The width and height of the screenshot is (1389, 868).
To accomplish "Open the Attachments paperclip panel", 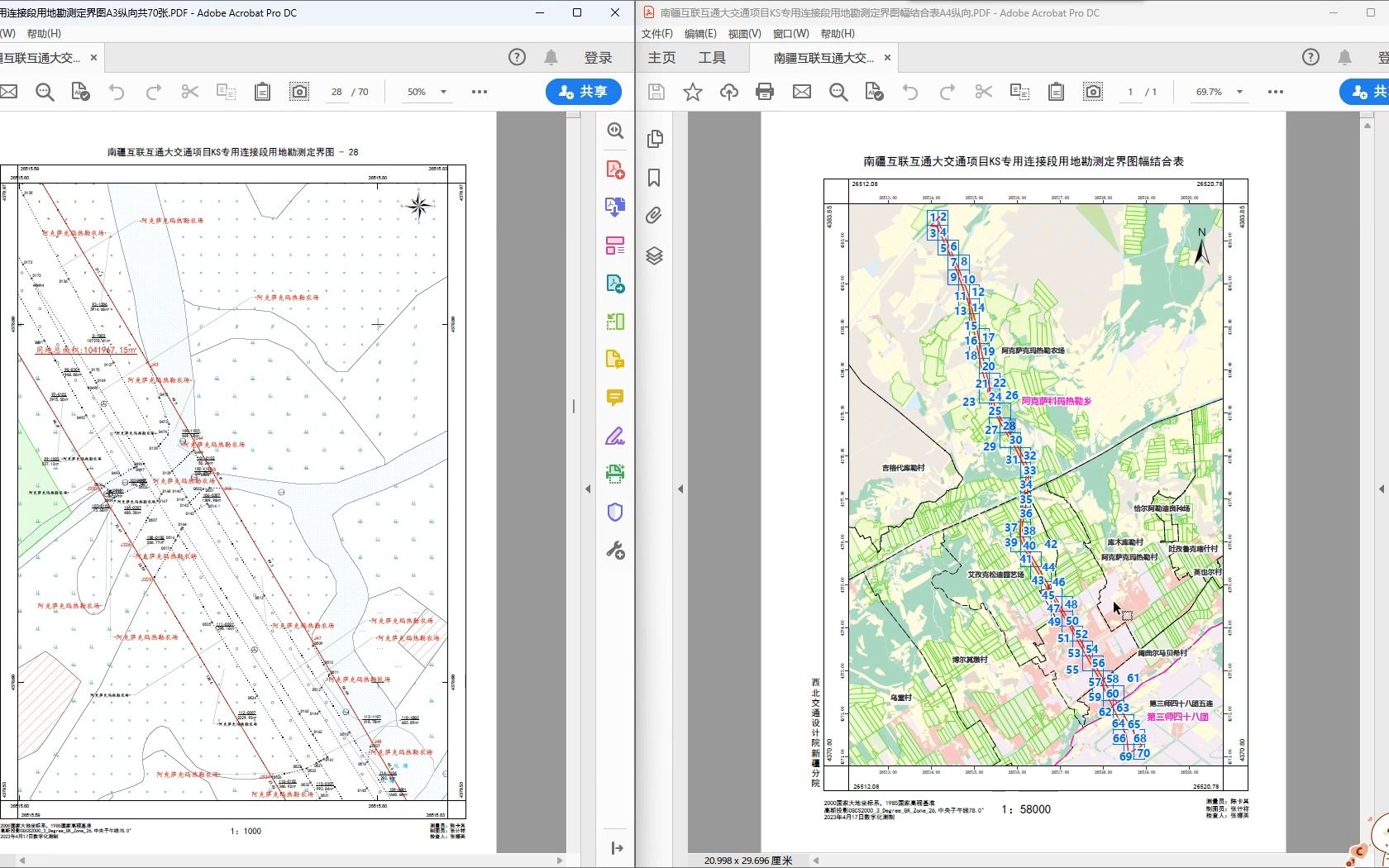I will click(x=654, y=216).
